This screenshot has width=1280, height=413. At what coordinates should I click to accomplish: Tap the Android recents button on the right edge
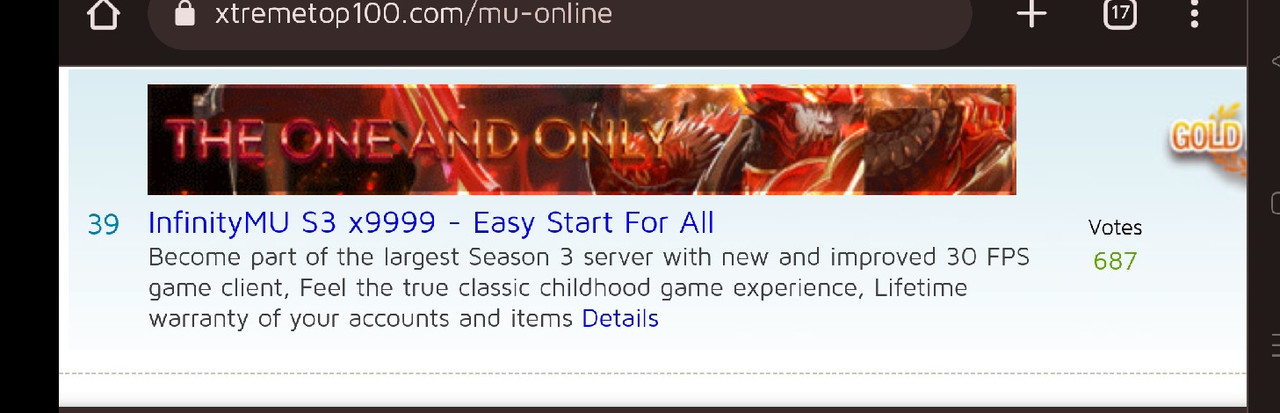pyautogui.click(x=1275, y=345)
